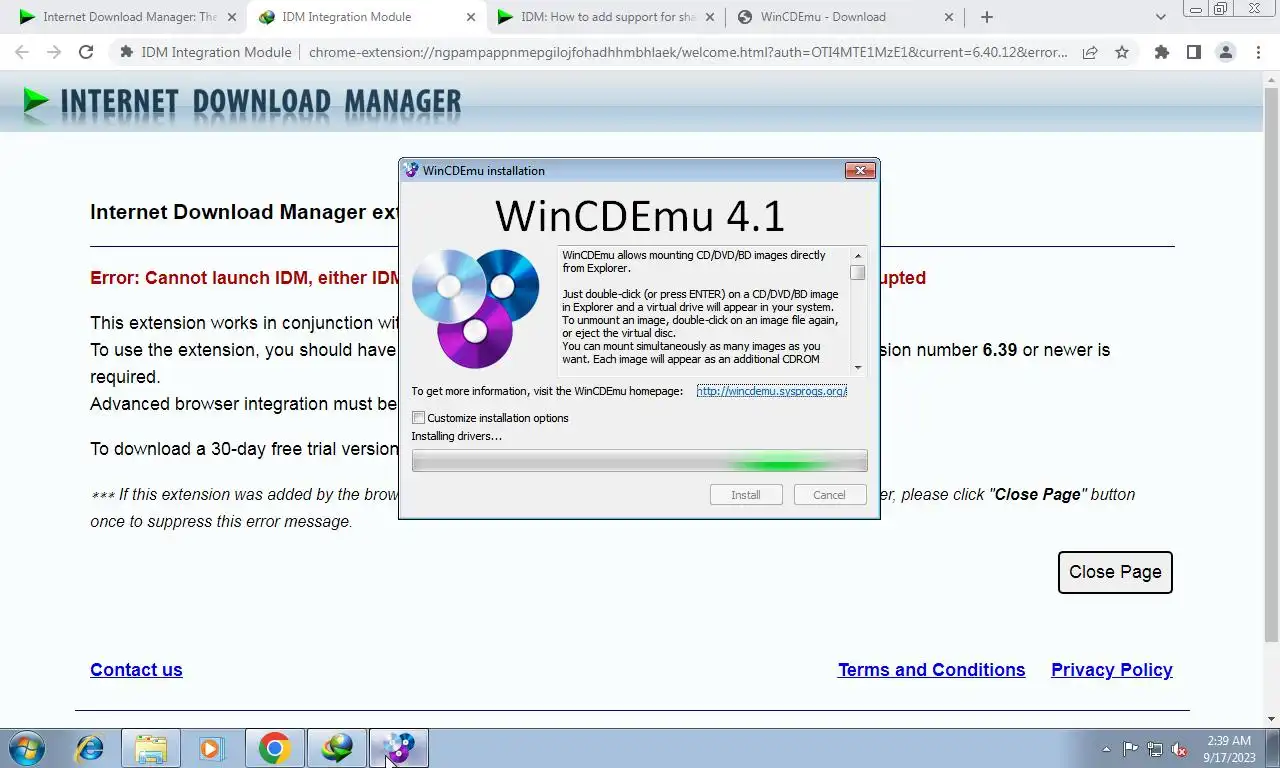Open Windows Explorer from taskbar
The image size is (1280, 768).
tap(151, 748)
